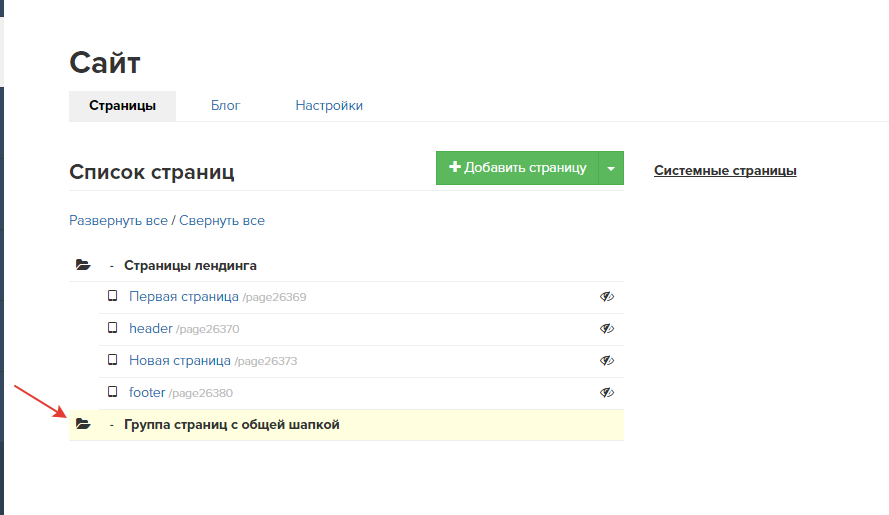The width and height of the screenshot is (889, 515).
Task: Click the /page26369 URL text
Action: pyautogui.click(x=274, y=297)
